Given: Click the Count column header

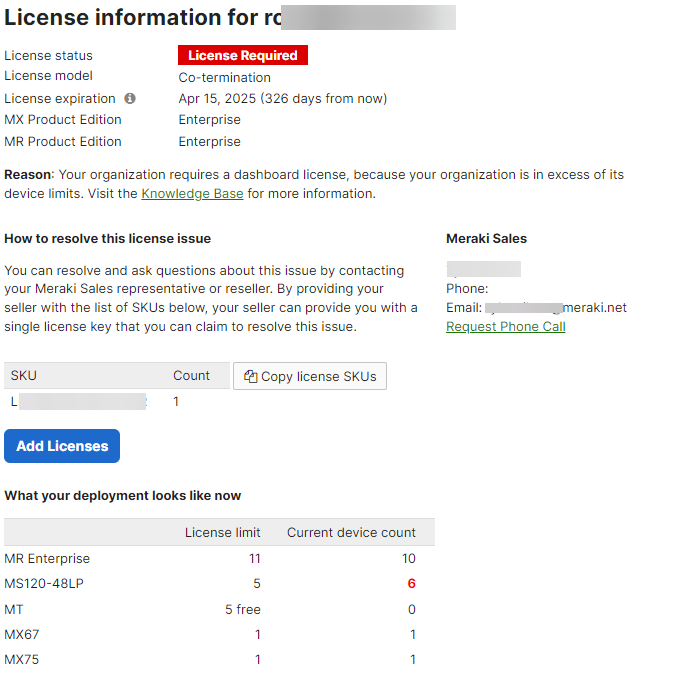Looking at the screenshot, I should click(191, 375).
